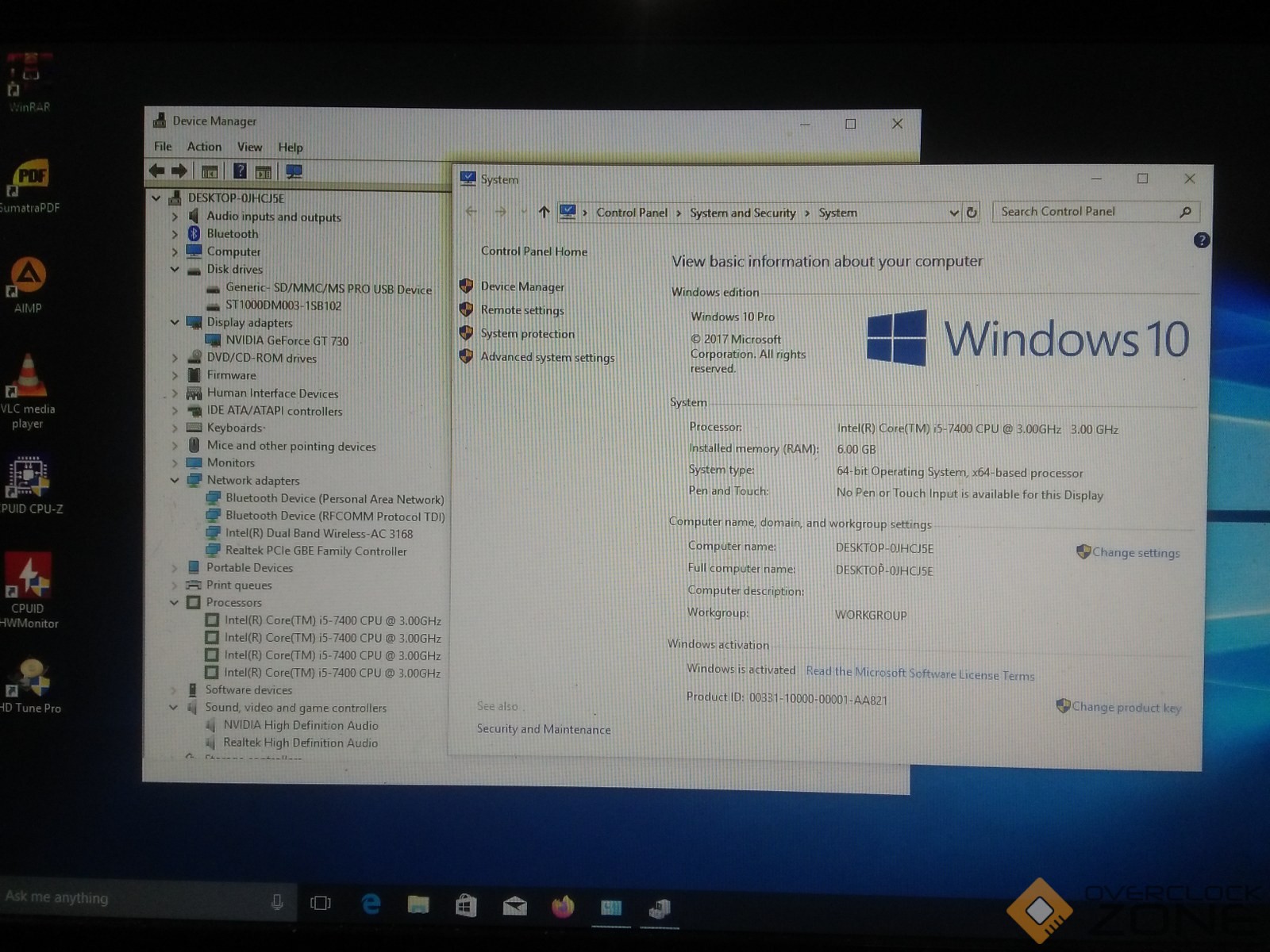Collapse the Disk drives category
The image size is (1270, 952).
point(175,270)
